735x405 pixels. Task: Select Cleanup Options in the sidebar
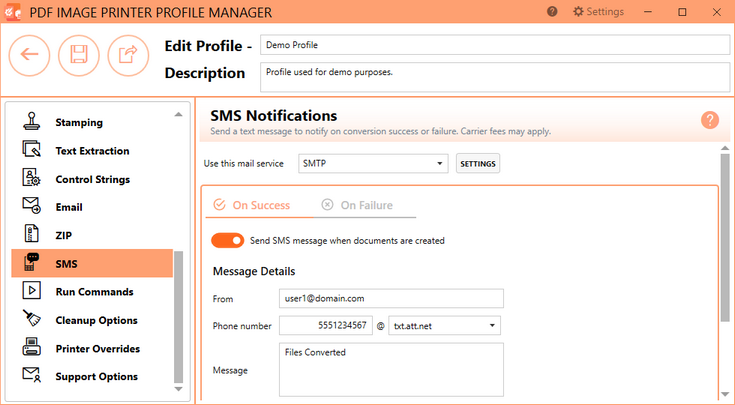click(92, 320)
